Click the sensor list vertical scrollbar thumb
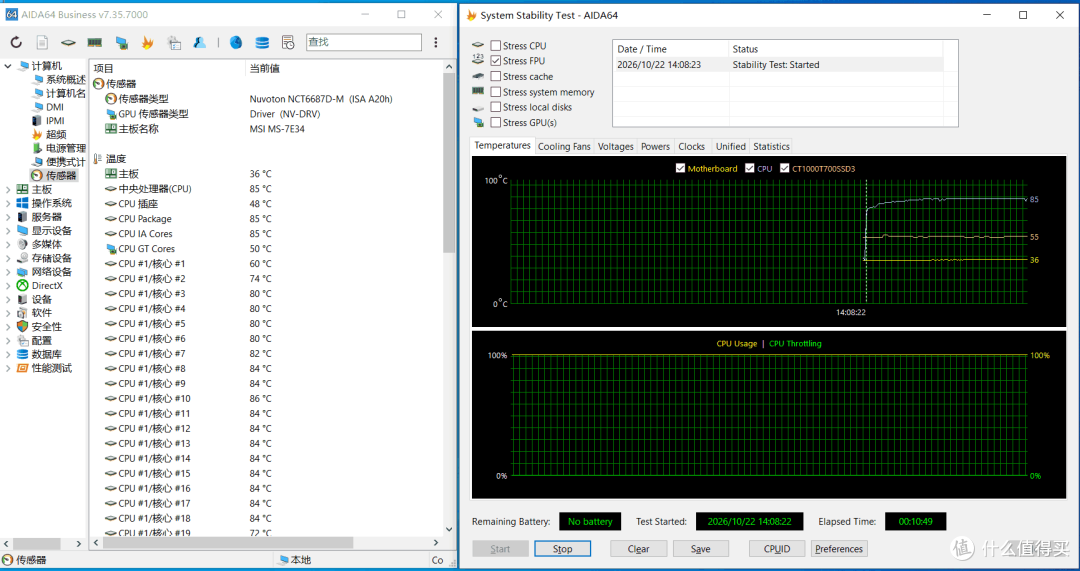1080x571 pixels. tap(449, 162)
